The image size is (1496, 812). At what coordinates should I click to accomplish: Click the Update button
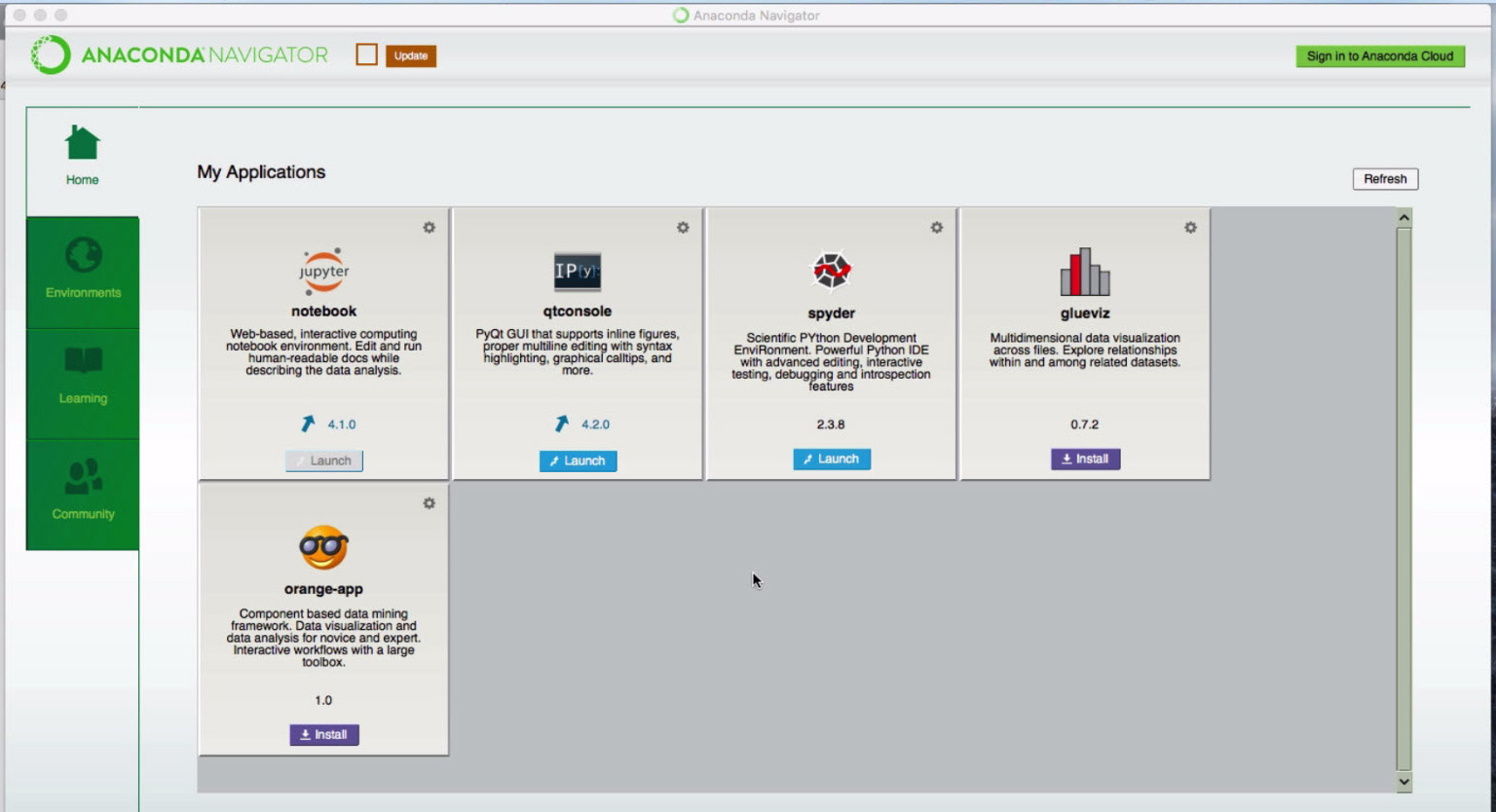pos(411,55)
